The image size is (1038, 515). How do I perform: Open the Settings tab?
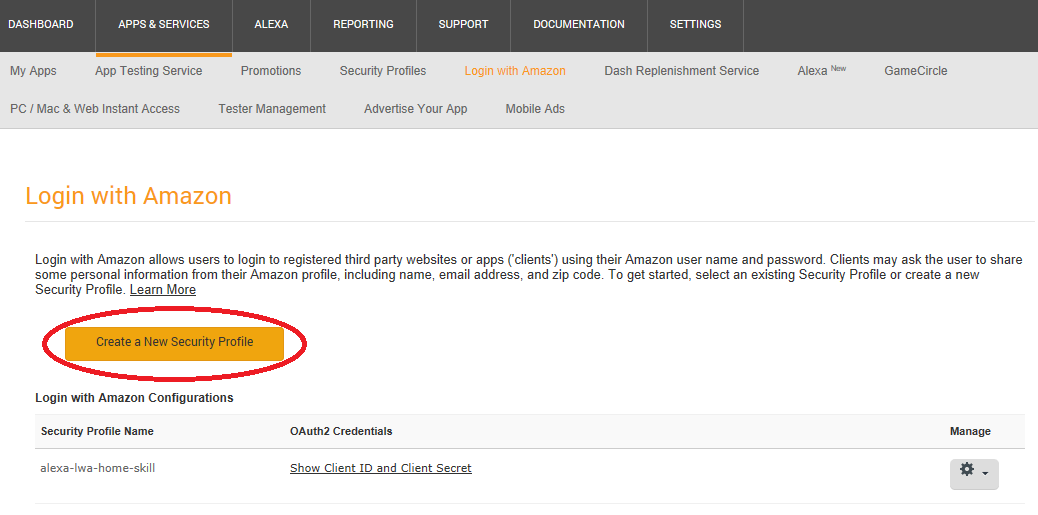click(695, 25)
